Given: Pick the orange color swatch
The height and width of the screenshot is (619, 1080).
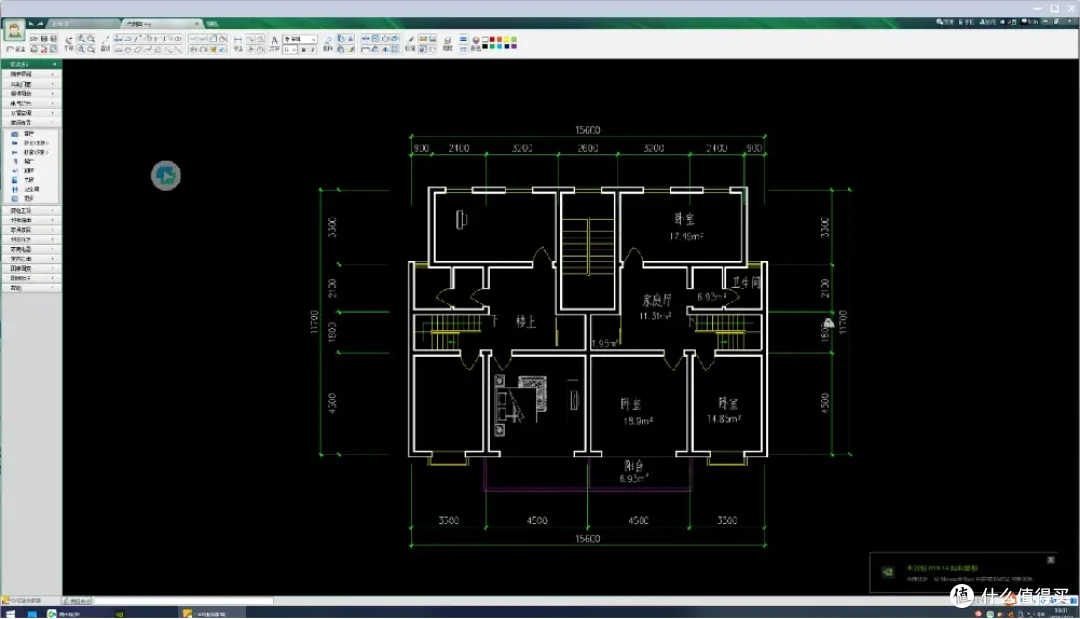Looking at the screenshot, I should 499,39.
